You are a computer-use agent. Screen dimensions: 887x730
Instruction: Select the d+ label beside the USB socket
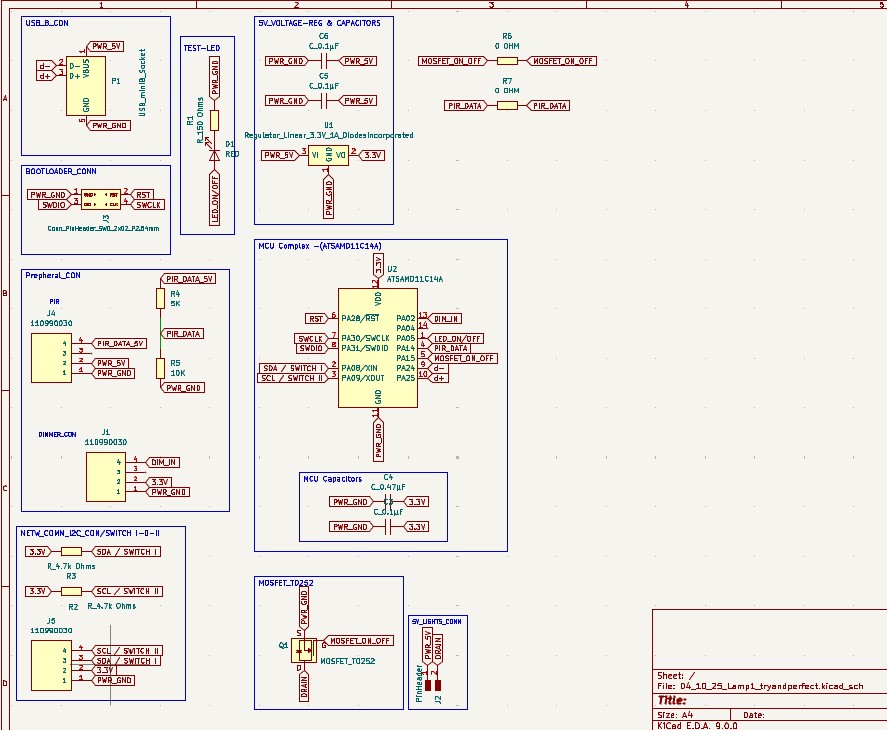coord(46,76)
